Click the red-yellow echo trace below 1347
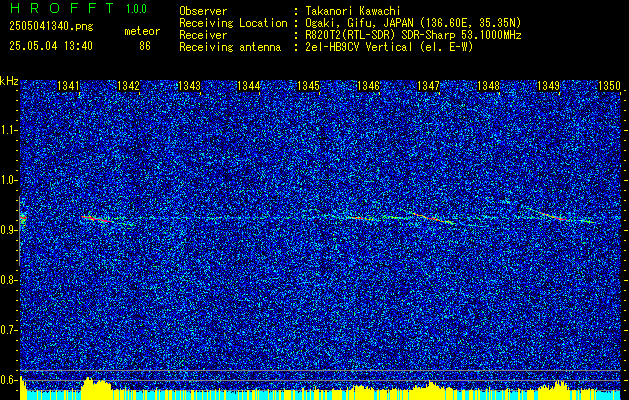Image resolution: width=629 pixels, height=400 pixels. point(432,218)
